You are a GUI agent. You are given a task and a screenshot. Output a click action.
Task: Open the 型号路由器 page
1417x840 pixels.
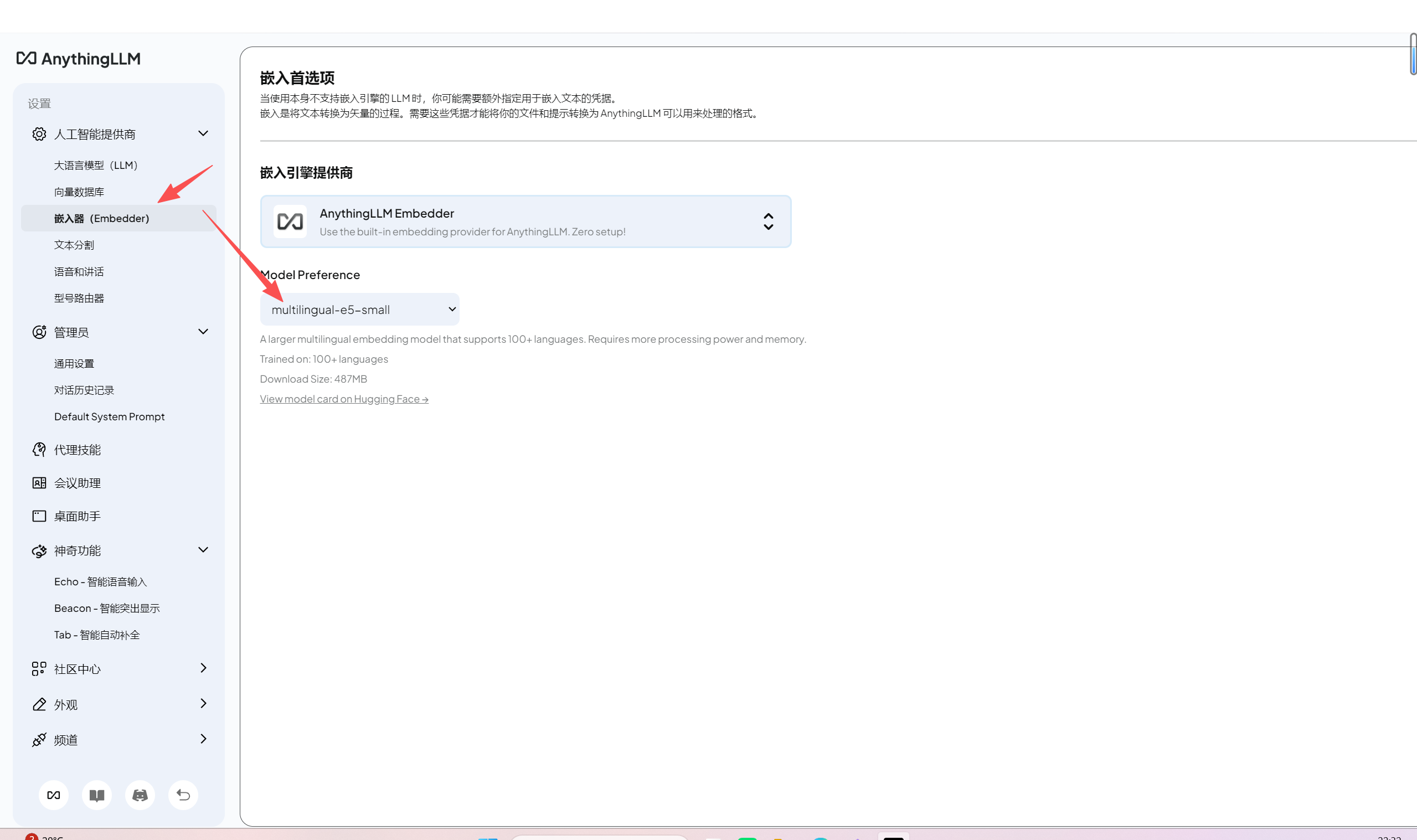(x=79, y=298)
